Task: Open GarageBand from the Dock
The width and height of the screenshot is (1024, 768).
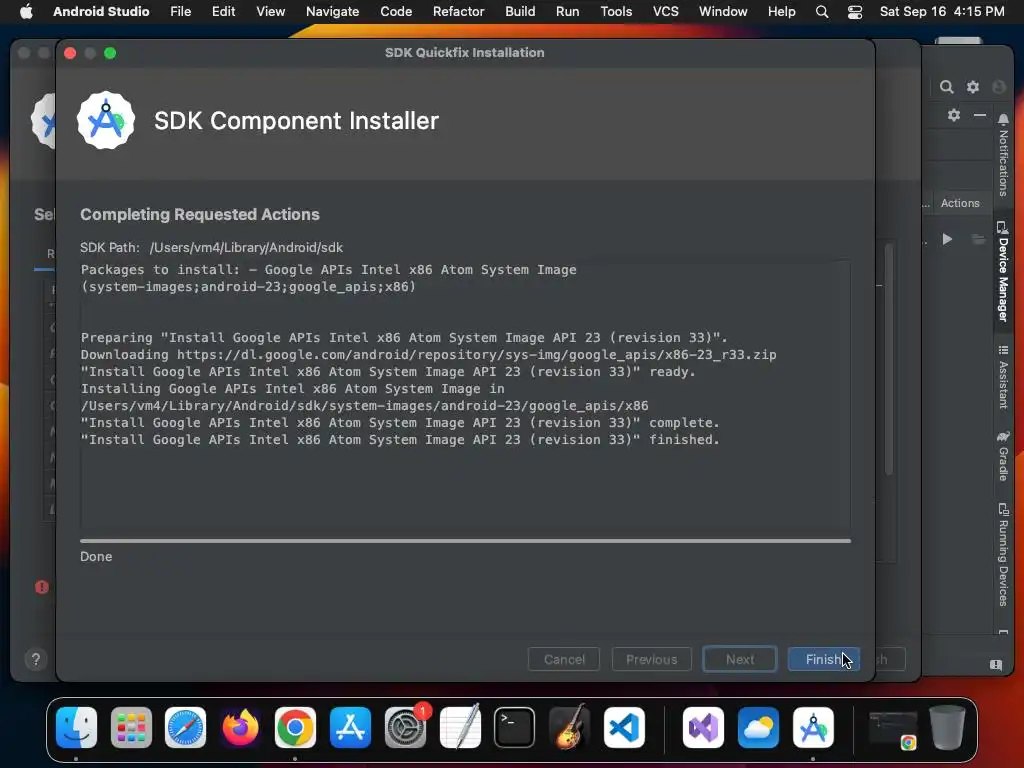Action: point(569,728)
